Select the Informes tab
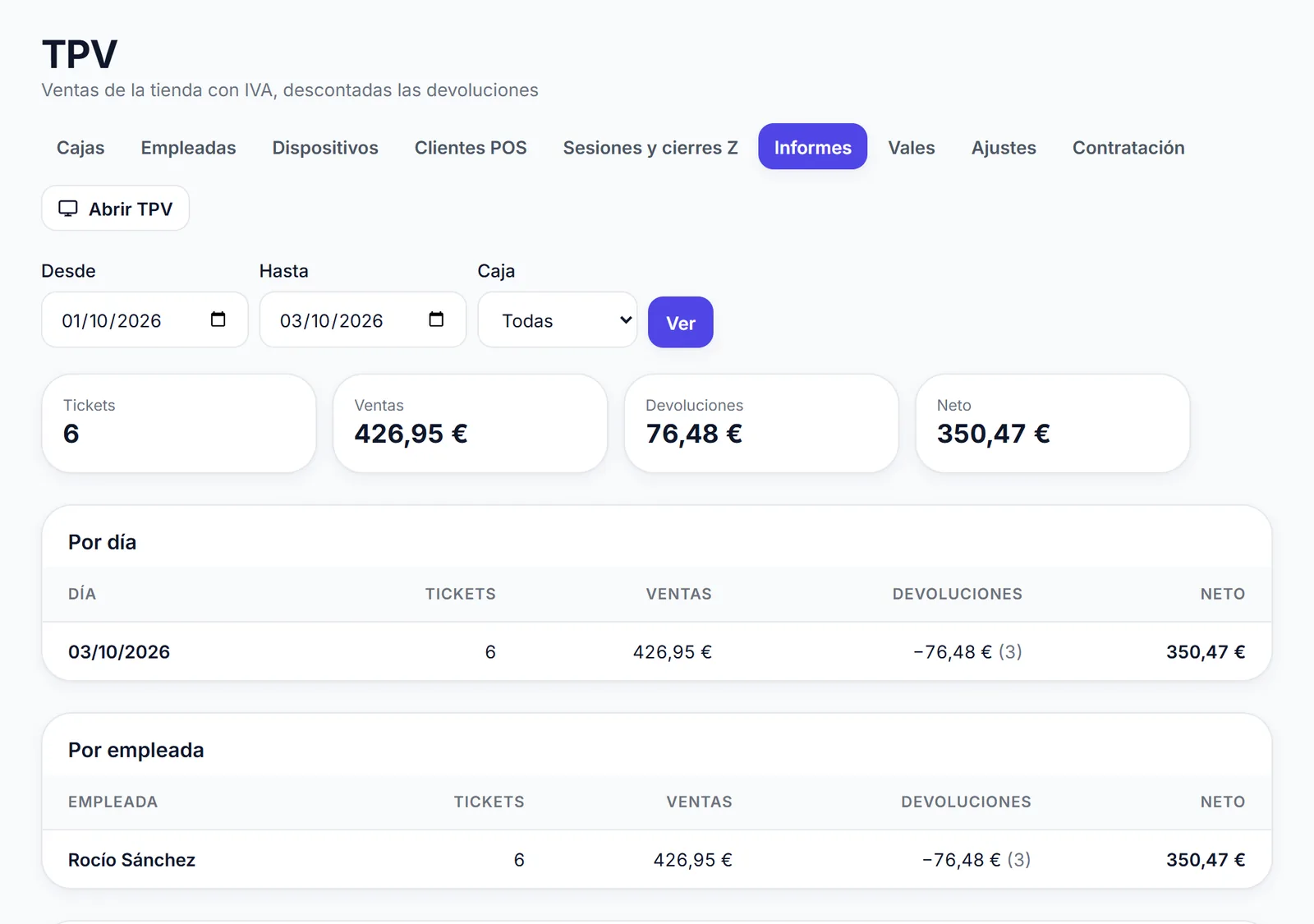The width and height of the screenshot is (1314, 924). tap(812, 147)
